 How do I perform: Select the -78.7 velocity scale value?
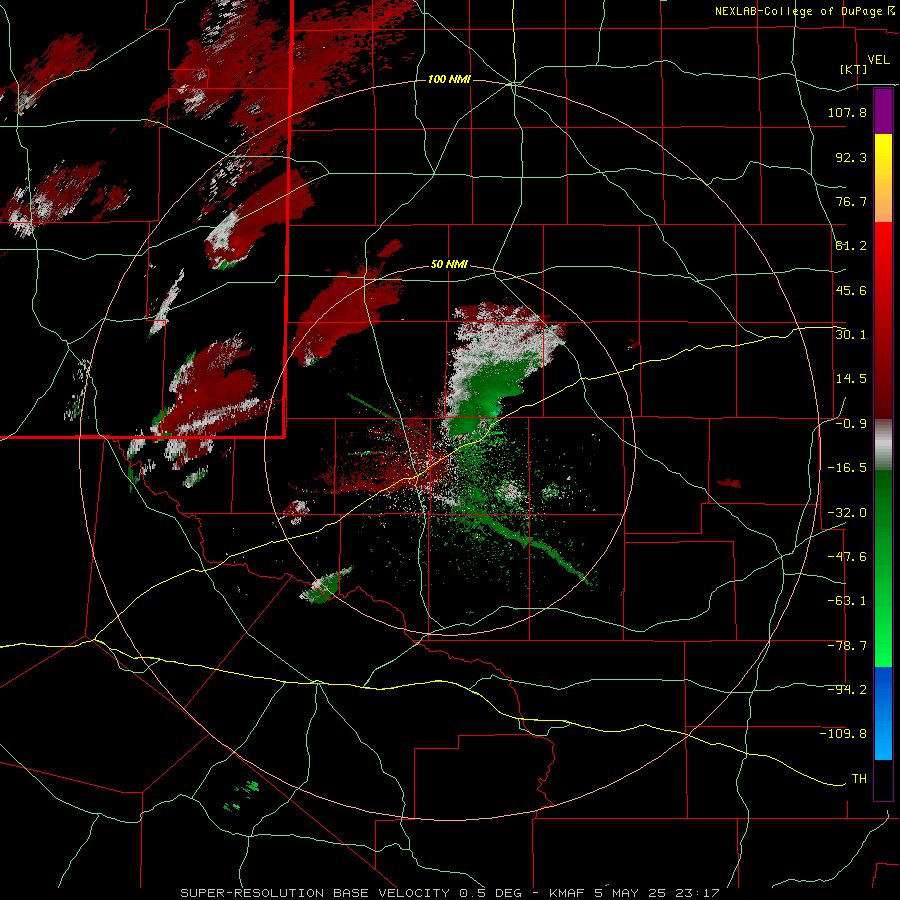tap(847, 646)
